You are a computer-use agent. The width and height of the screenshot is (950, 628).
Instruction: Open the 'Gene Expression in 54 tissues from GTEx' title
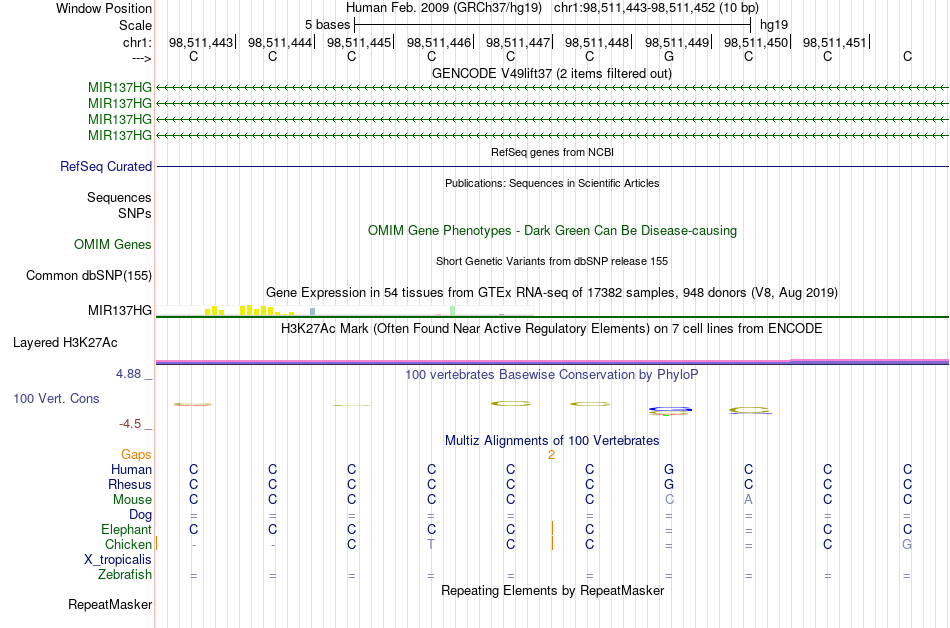click(x=552, y=293)
